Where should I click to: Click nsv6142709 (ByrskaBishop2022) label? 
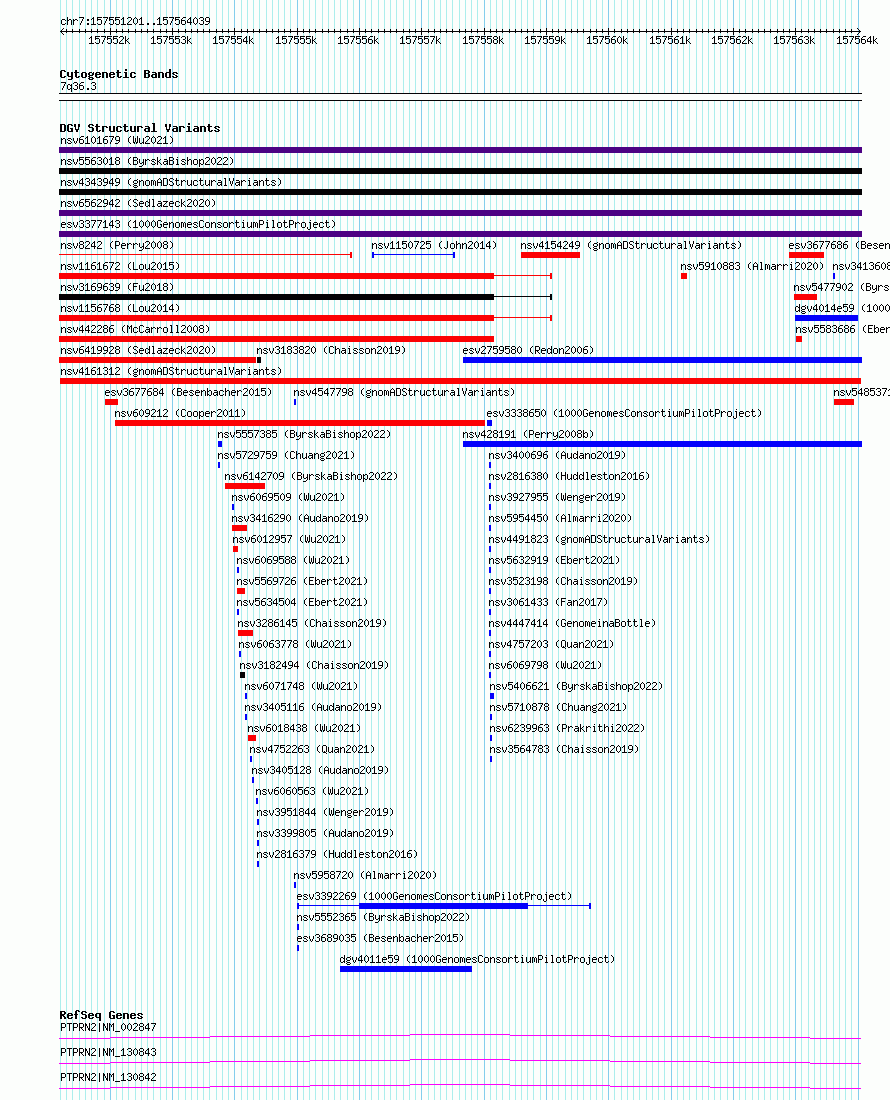tap(311, 477)
